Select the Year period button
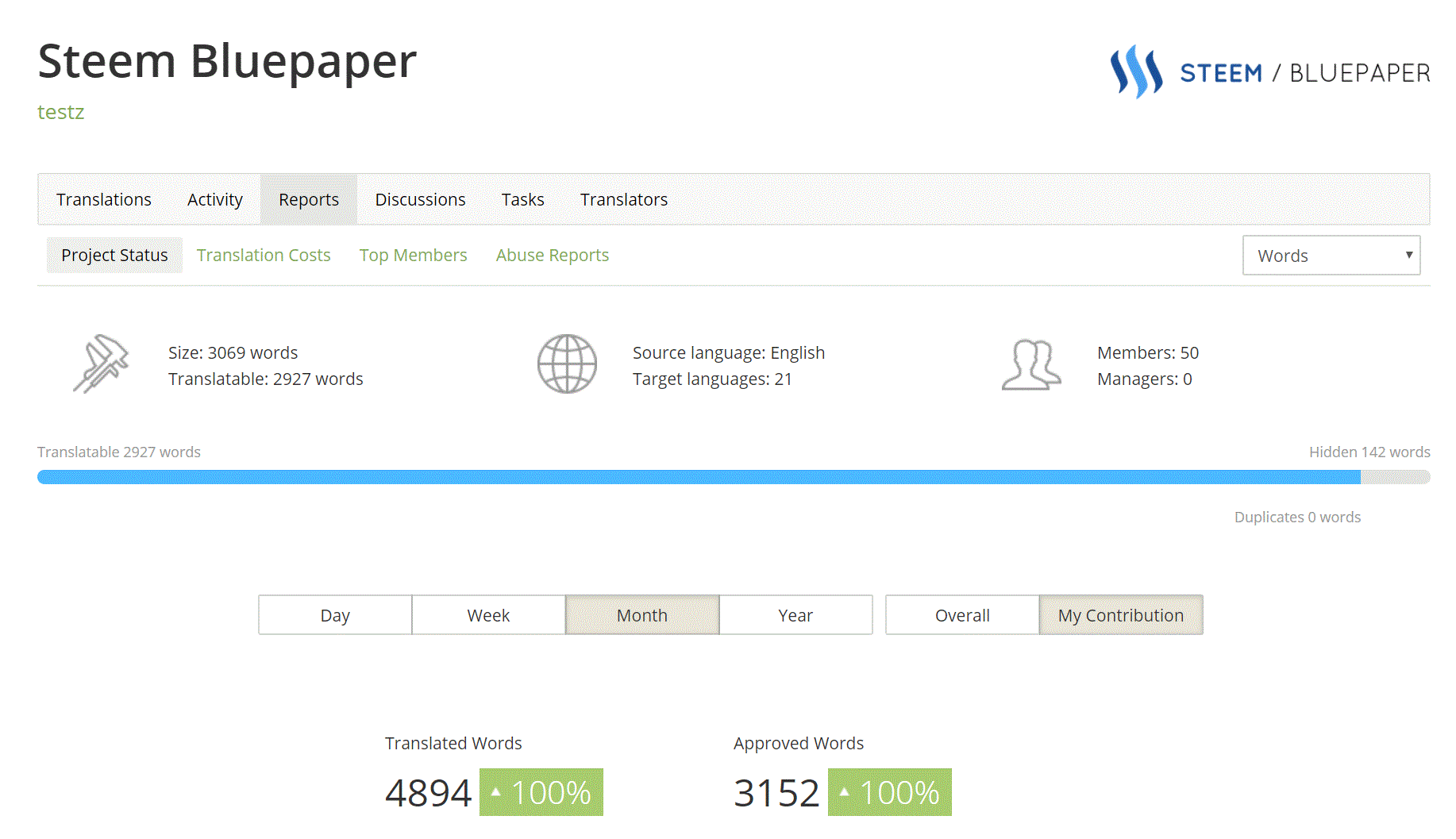 coord(795,615)
